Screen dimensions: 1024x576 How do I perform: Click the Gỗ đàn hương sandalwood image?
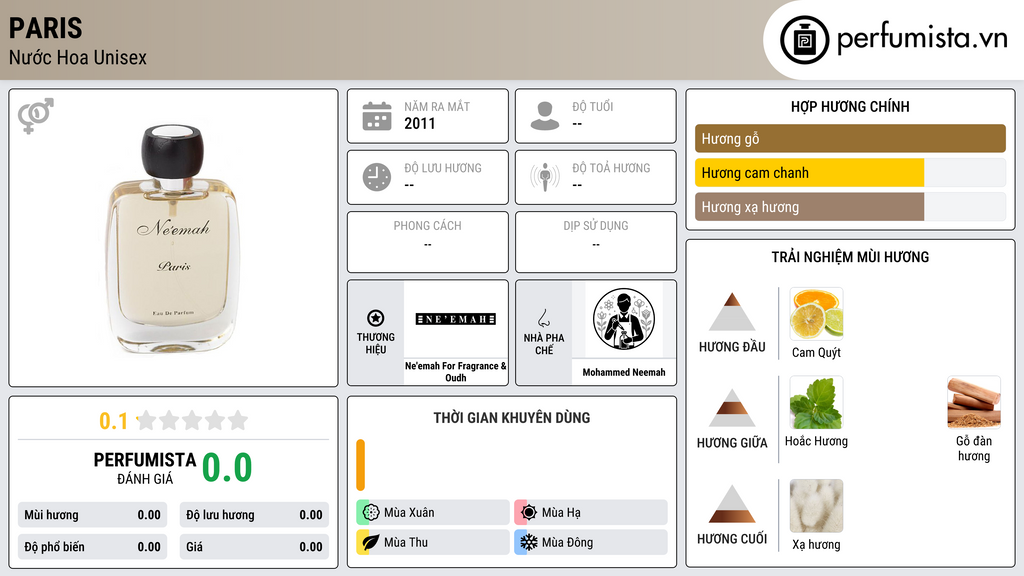click(974, 402)
